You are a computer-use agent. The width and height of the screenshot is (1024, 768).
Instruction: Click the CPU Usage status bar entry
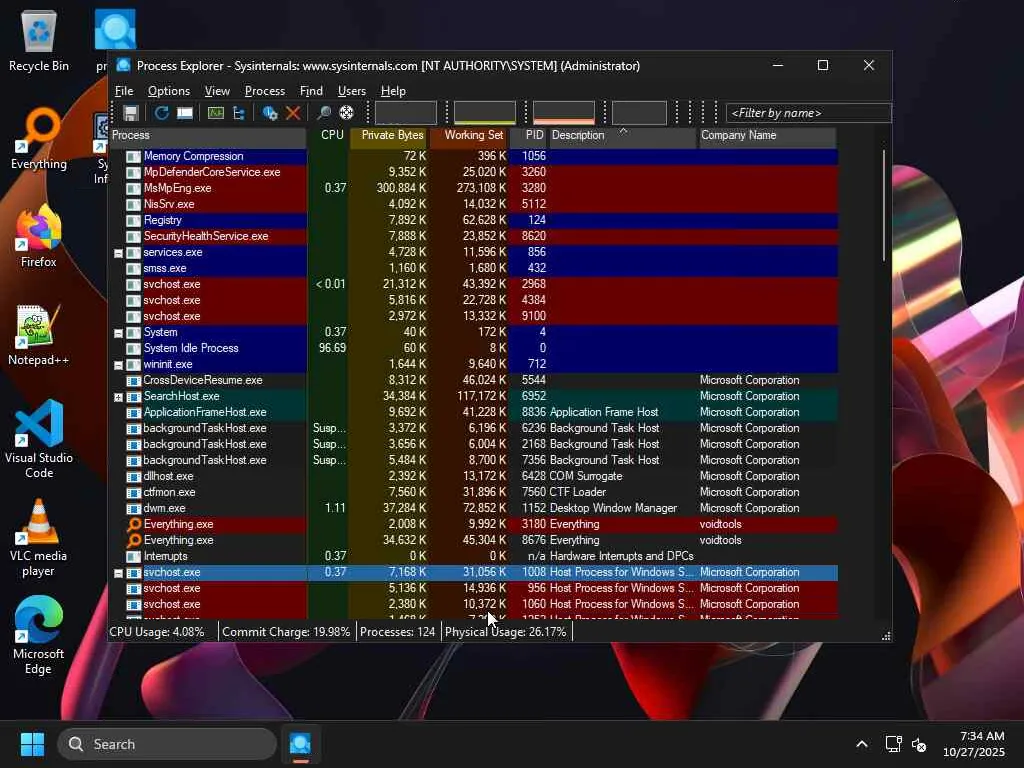coord(157,632)
